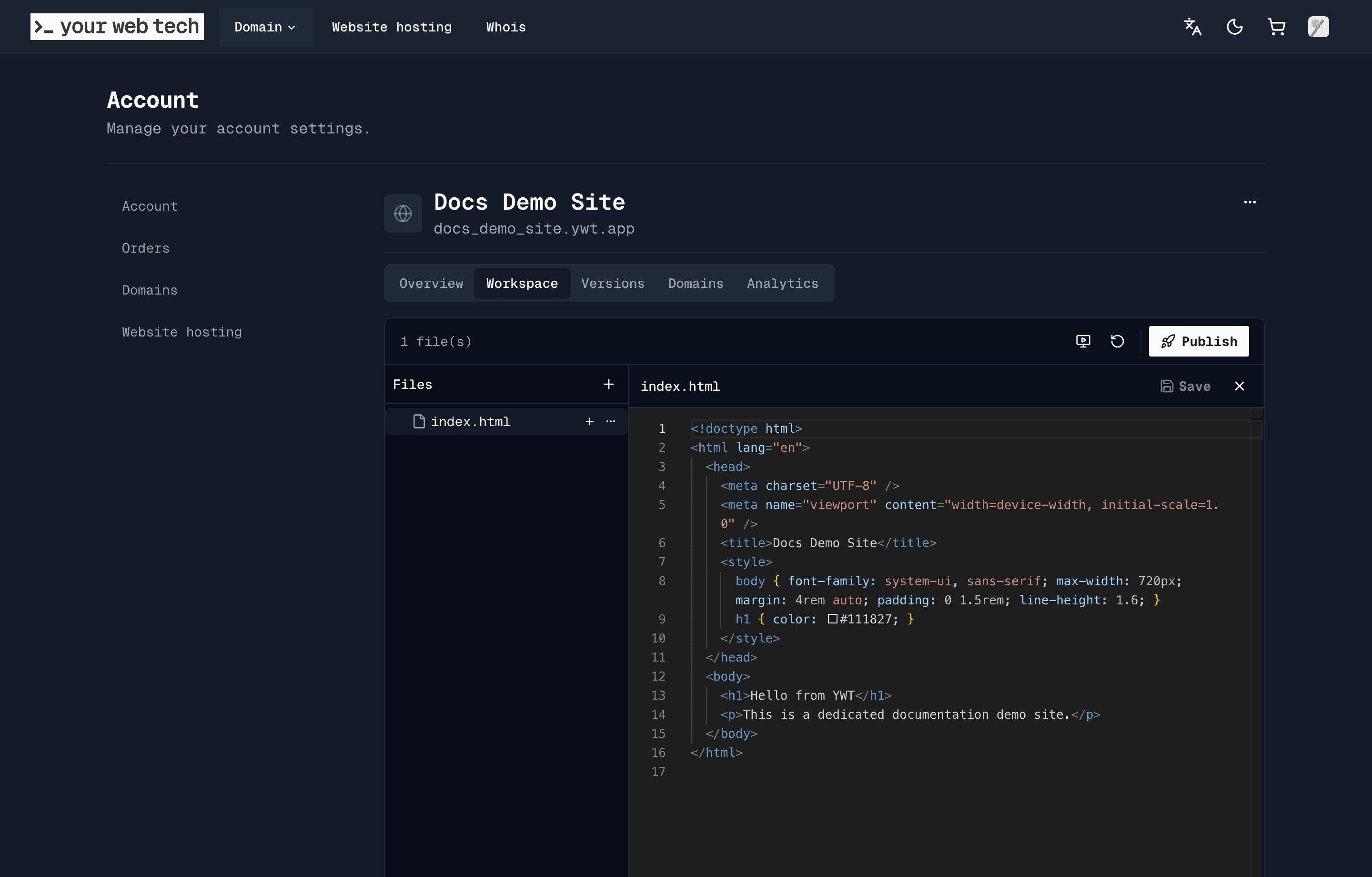Open the preview monitor icon
This screenshot has height=877, width=1372.
point(1083,341)
